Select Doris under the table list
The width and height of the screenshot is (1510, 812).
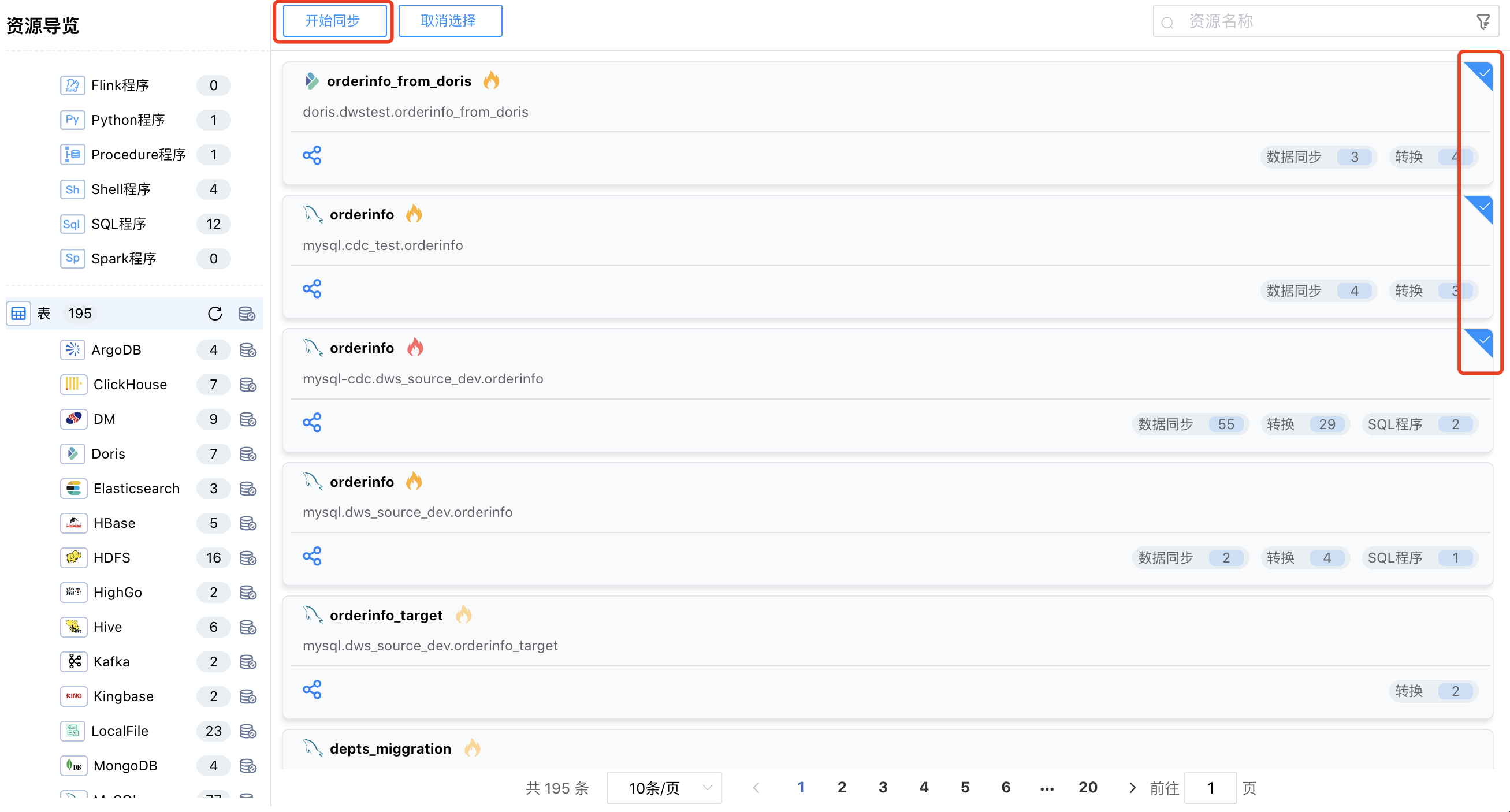pos(109,454)
